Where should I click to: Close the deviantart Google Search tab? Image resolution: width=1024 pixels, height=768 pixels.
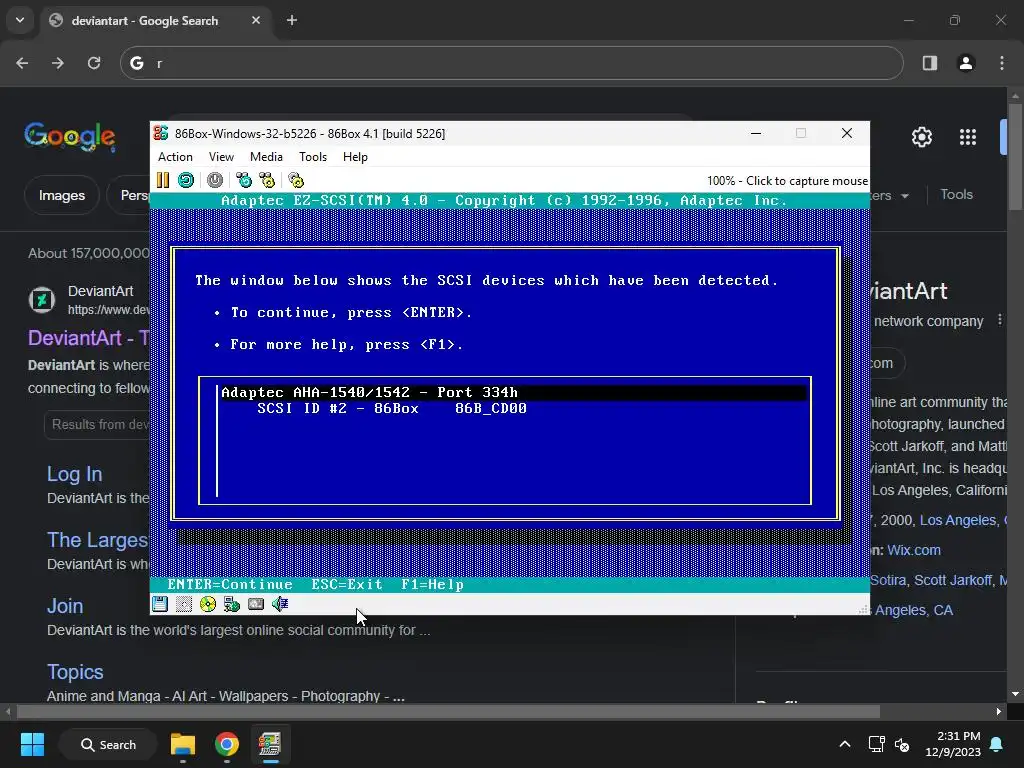(256, 20)
